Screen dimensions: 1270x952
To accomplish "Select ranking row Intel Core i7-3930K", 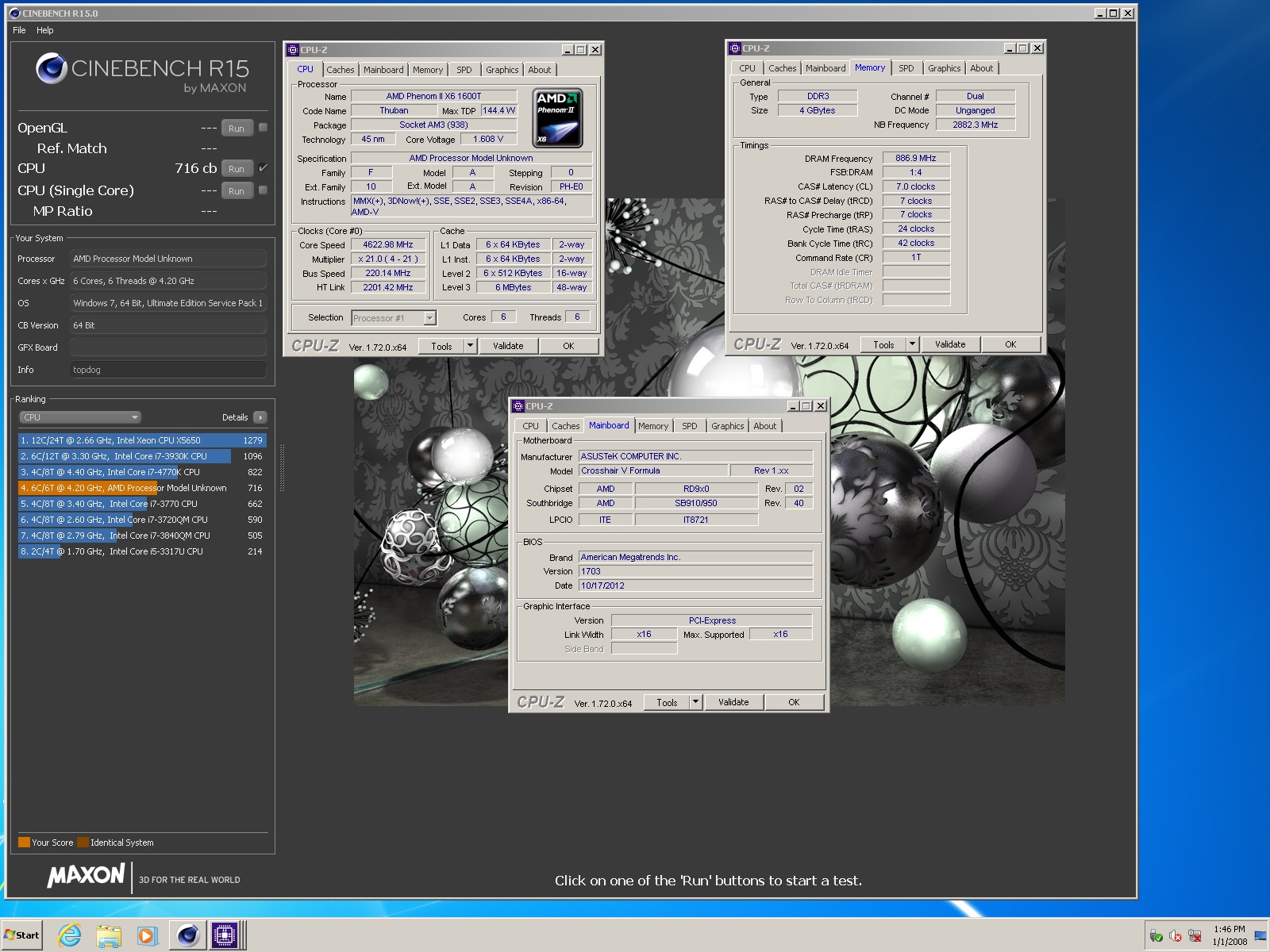I will point(142,456).
